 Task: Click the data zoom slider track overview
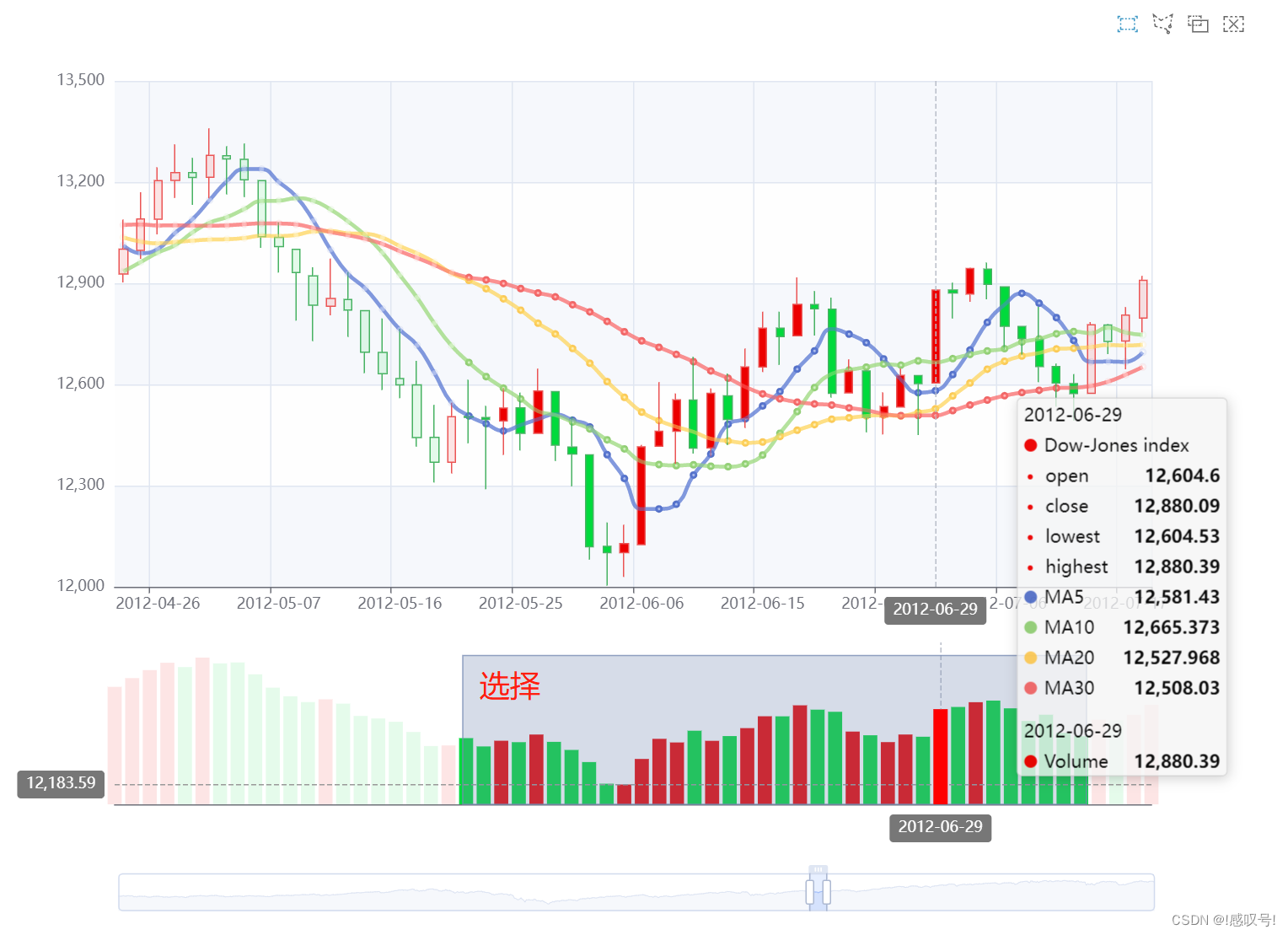point(636,892)
